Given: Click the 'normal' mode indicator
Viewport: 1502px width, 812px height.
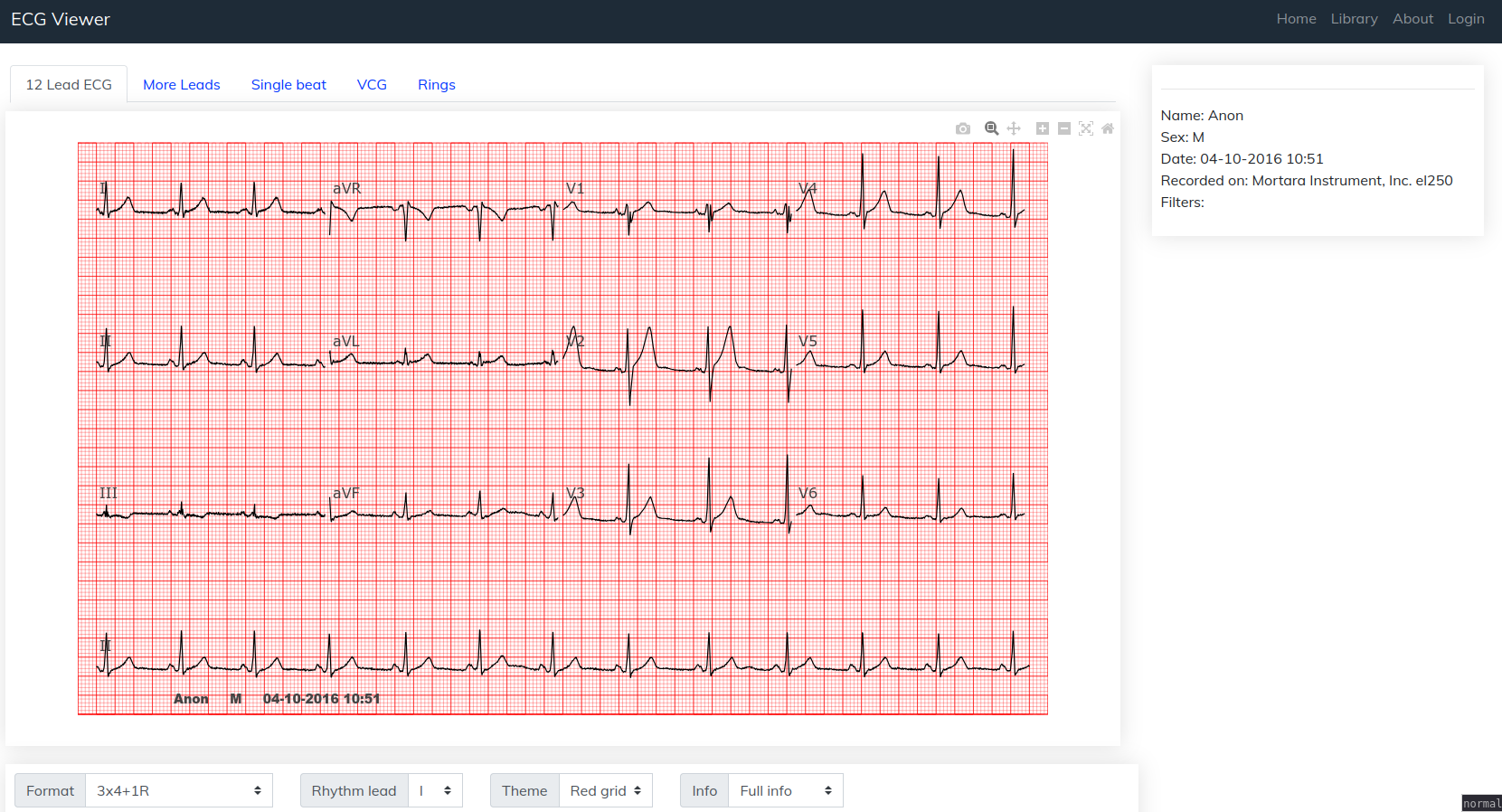Looking at the screenshot, I should tap(1481, 803).
